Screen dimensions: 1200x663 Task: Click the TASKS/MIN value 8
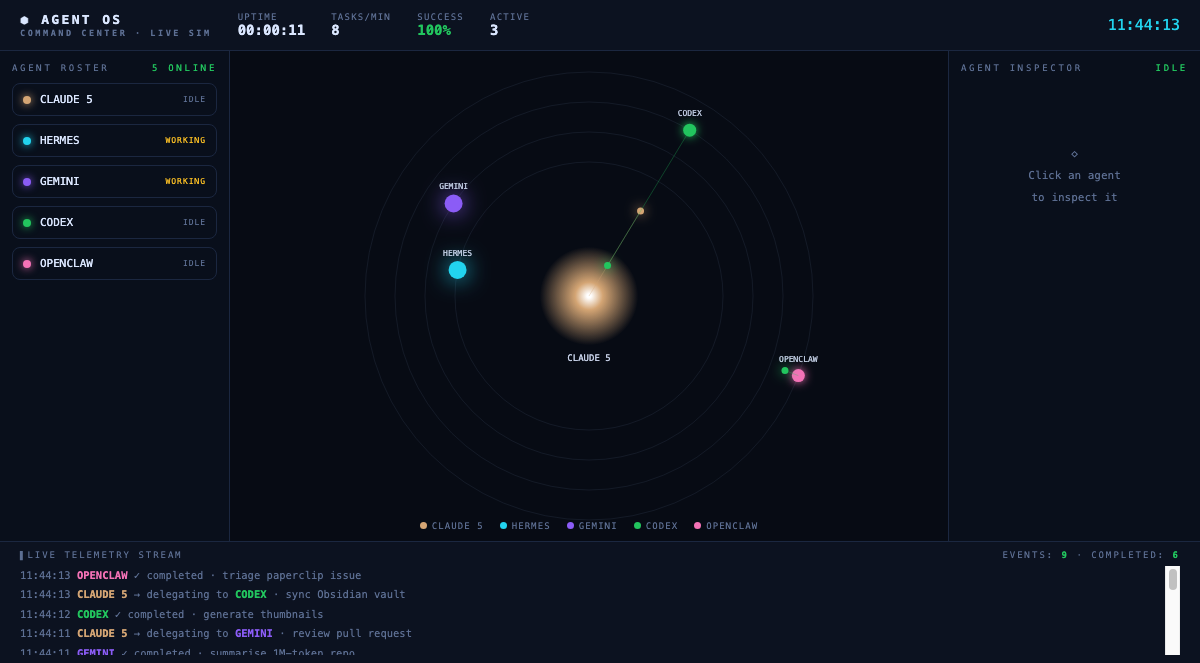pyautogui.click(x=335, y=30)
